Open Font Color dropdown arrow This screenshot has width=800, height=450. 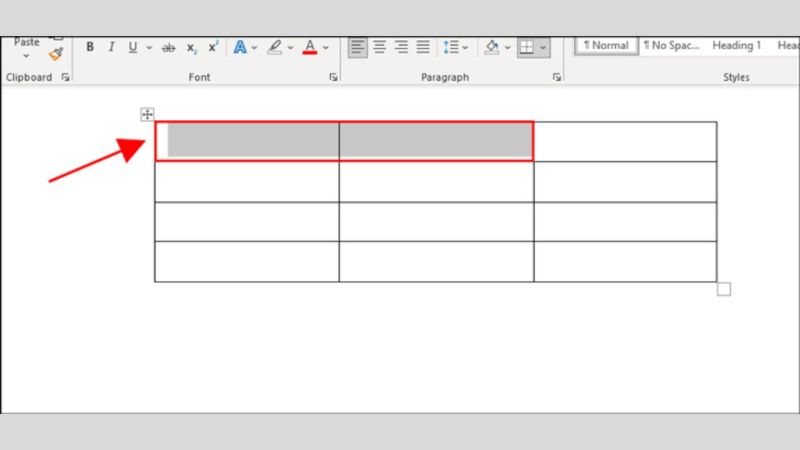pos(326,47)
